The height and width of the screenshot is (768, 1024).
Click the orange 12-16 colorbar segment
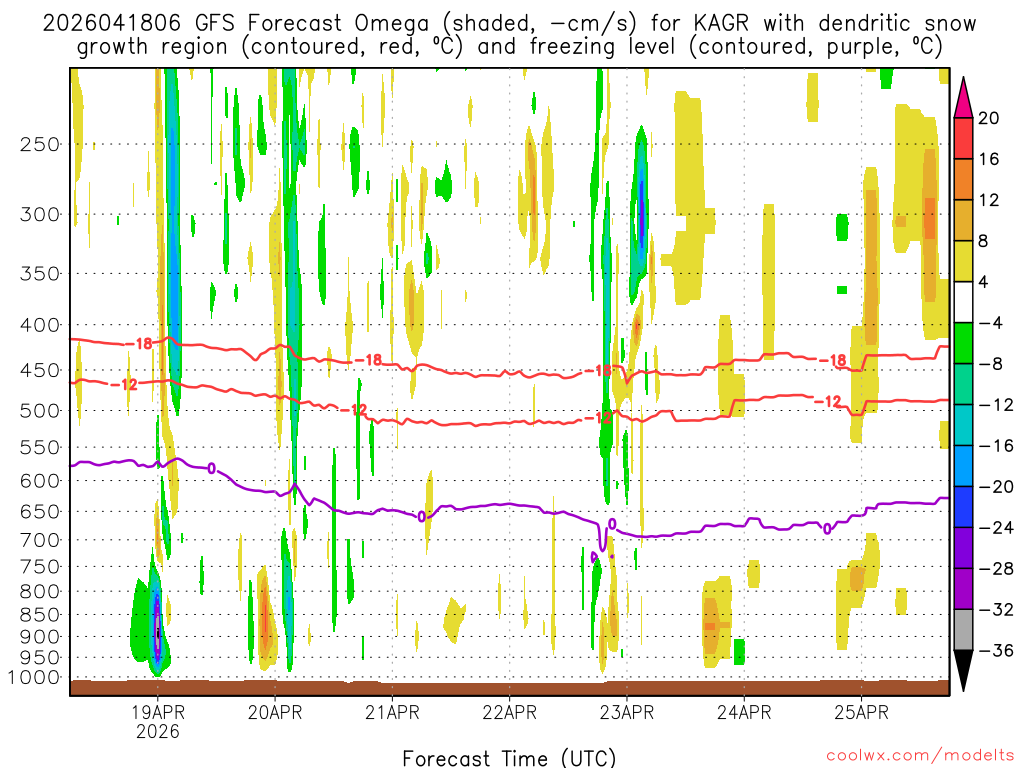pyautogui.click(x=963, y=179)
